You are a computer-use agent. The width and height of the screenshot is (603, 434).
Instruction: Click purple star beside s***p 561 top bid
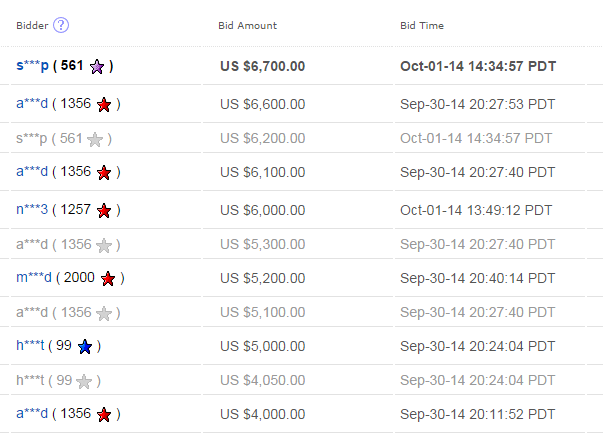coord(97,67)
